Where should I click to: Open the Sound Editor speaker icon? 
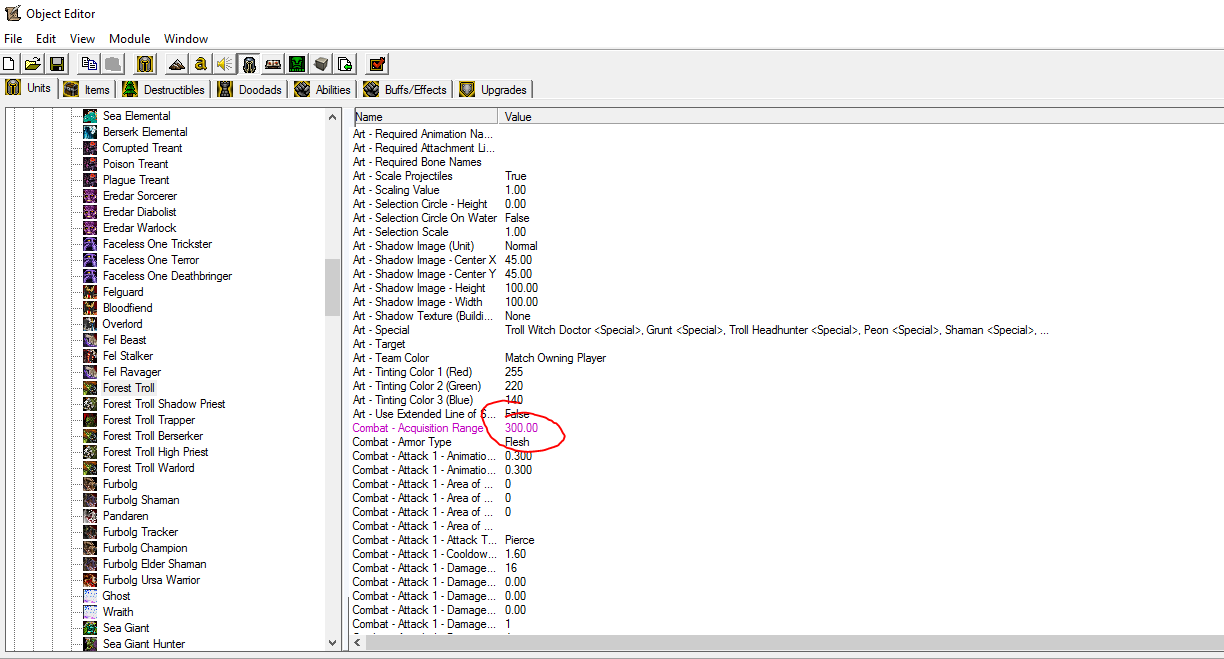coord(225,64)
